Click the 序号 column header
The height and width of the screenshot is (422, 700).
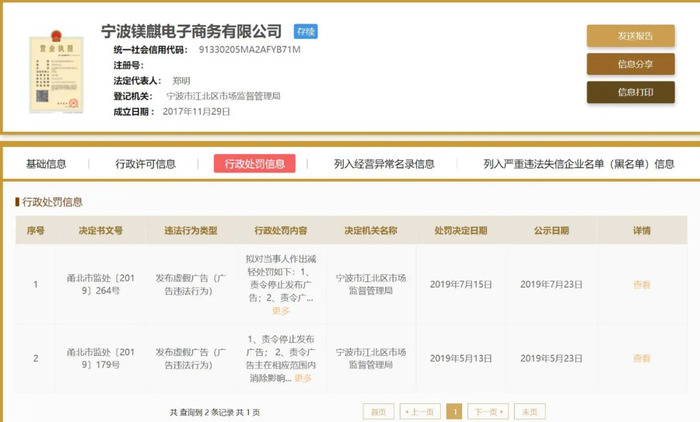(x=35, y=230)
